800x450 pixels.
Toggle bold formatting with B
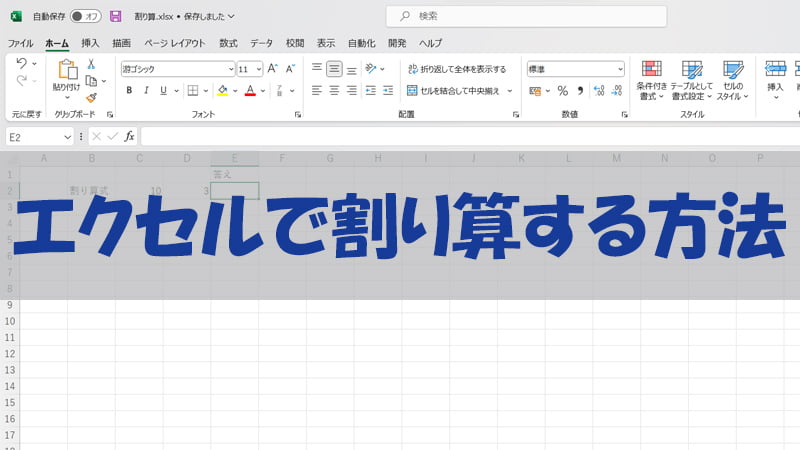click(129, 90)
